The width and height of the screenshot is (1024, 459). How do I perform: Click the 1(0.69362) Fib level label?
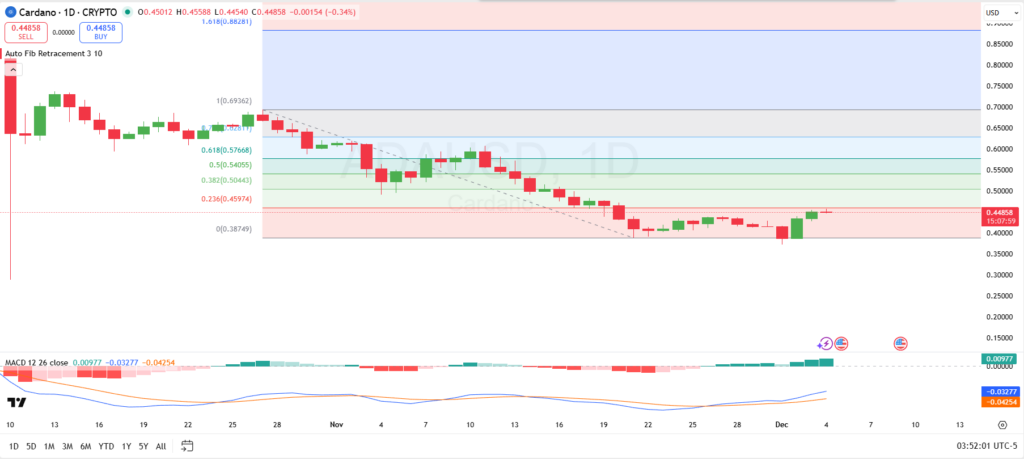pyautogui.click(x=234, y=101)
